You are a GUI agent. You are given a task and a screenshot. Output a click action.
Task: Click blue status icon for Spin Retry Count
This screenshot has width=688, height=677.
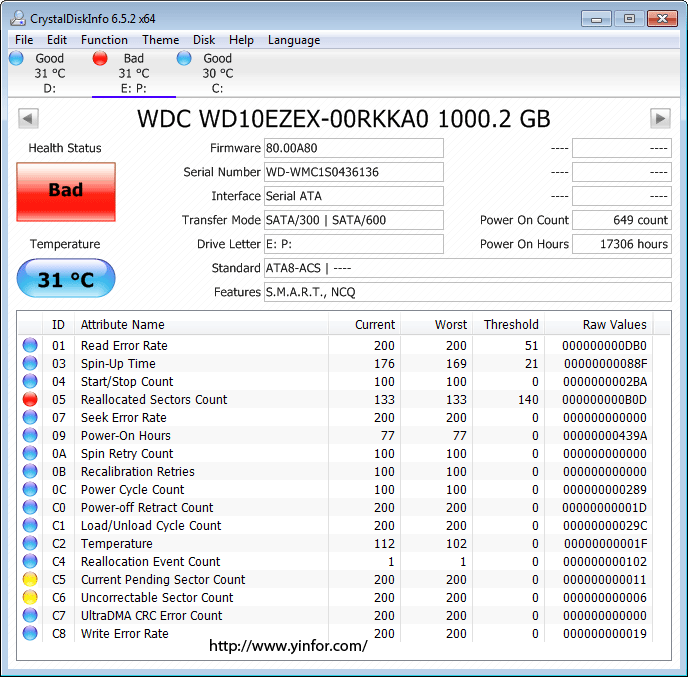[30, 453]
